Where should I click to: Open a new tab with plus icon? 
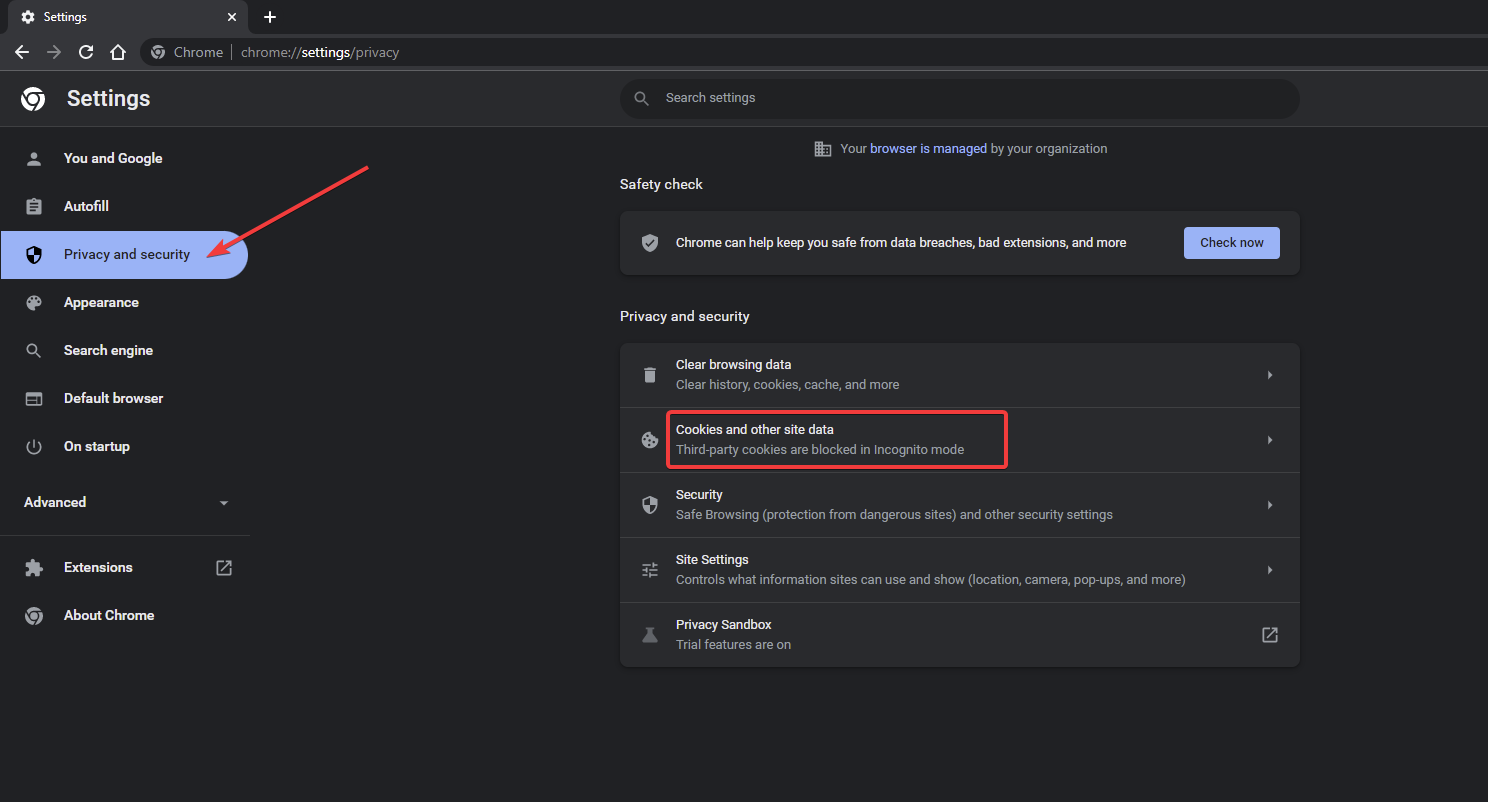[x=270, y=17]
